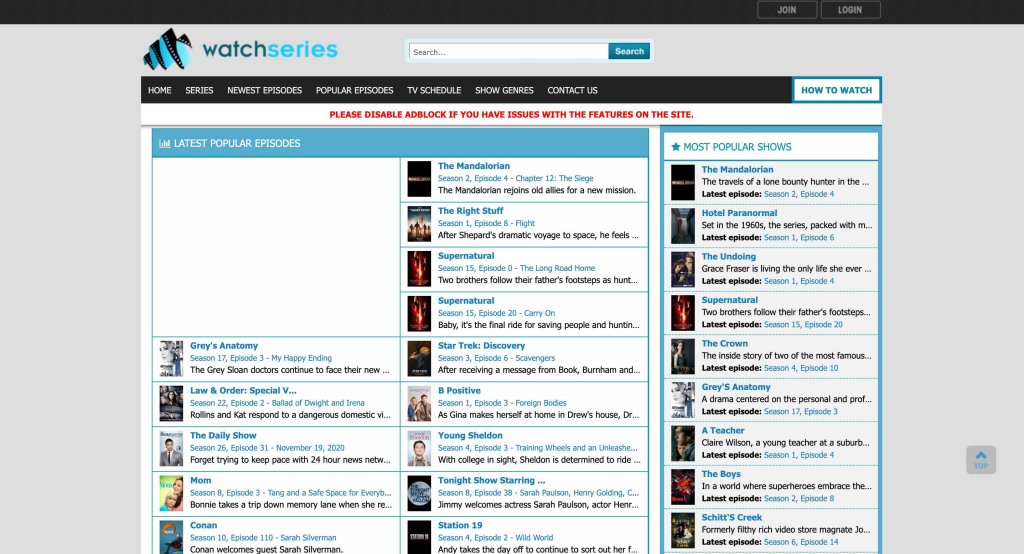Go to Newest Episodes page
Image resolution: width=1024 pixels, height=554 pixels.
[x=264, y=90]
